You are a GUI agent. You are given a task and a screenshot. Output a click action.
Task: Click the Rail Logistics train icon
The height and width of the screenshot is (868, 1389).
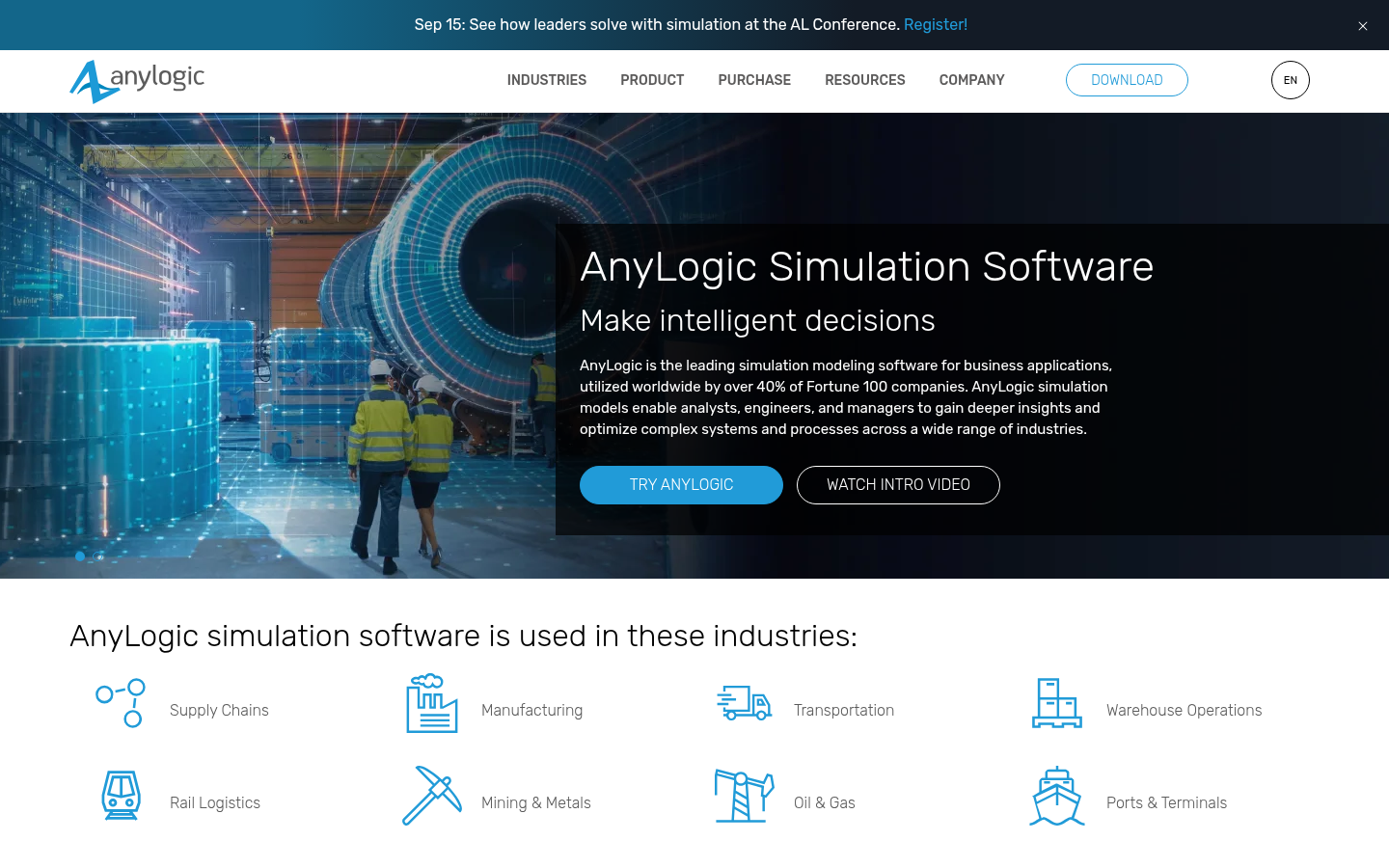click(121, 796)
